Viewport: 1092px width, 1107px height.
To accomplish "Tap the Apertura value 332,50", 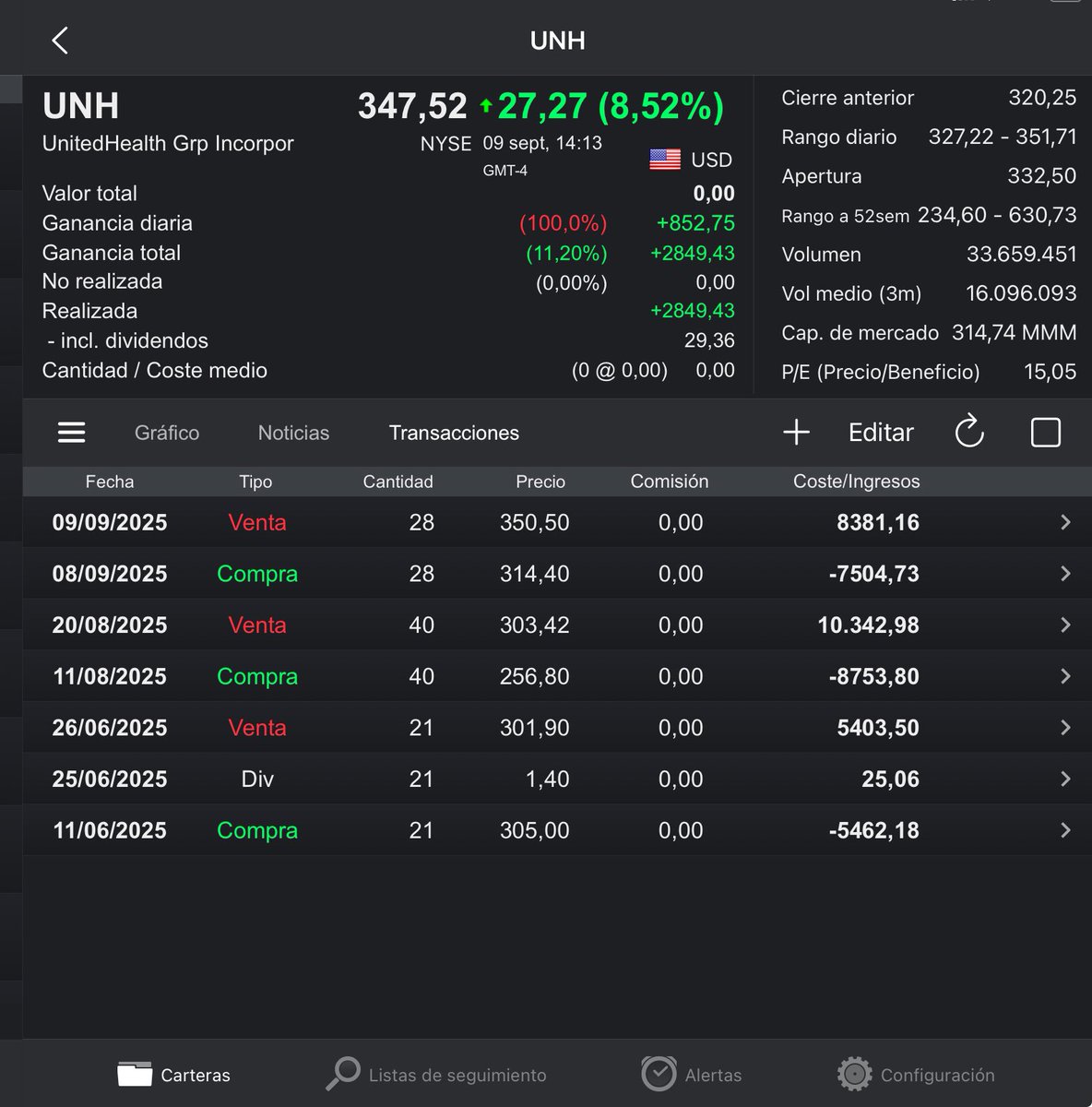I will [1042, 176].
